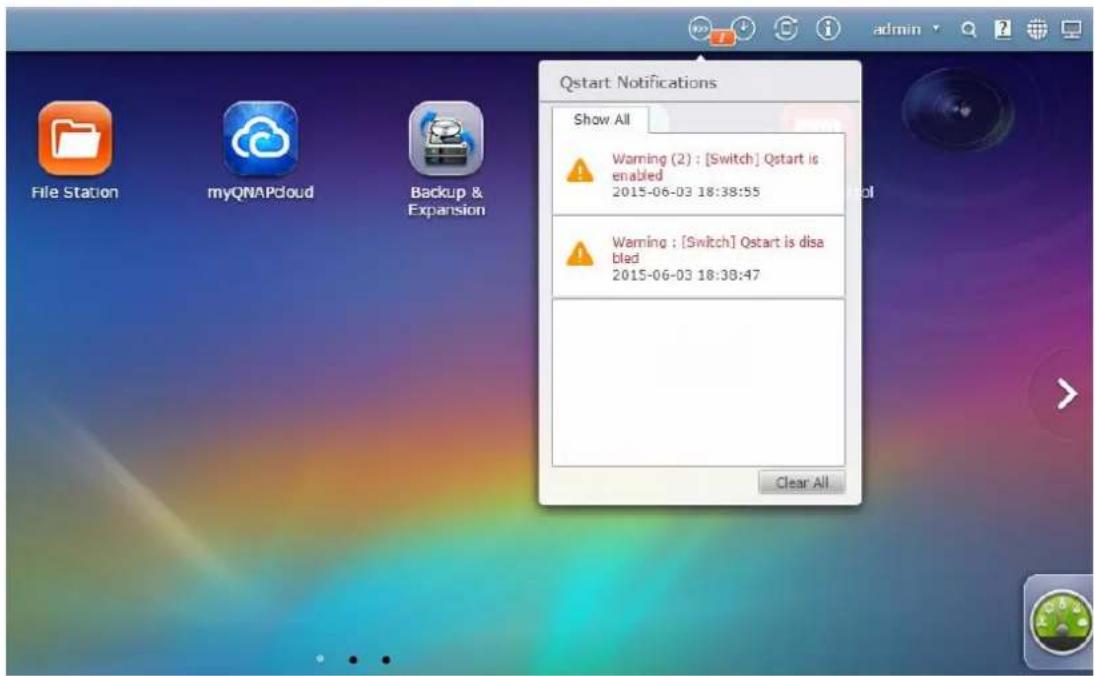Click warning triangle beside Qstart disabled message
Screen dimensions: 1095x676
pyautogui.click(x=580, y=254)
